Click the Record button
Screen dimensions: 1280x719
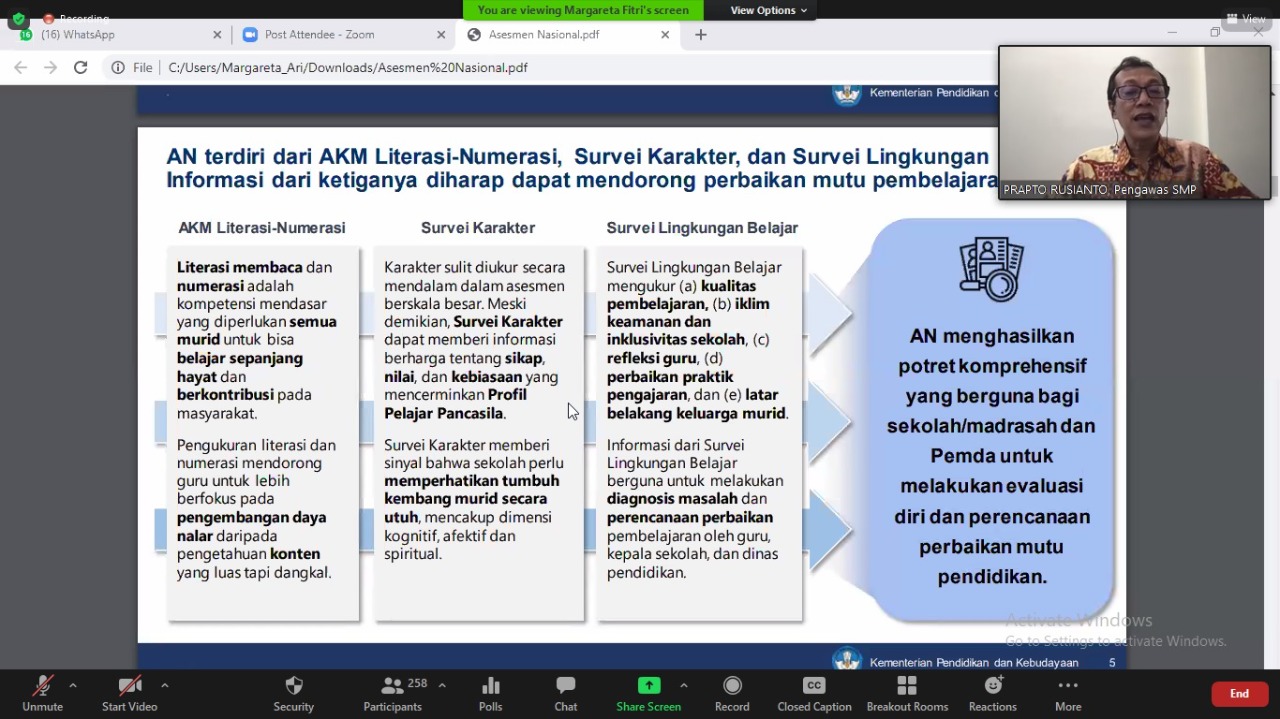(x=732, y=693)
